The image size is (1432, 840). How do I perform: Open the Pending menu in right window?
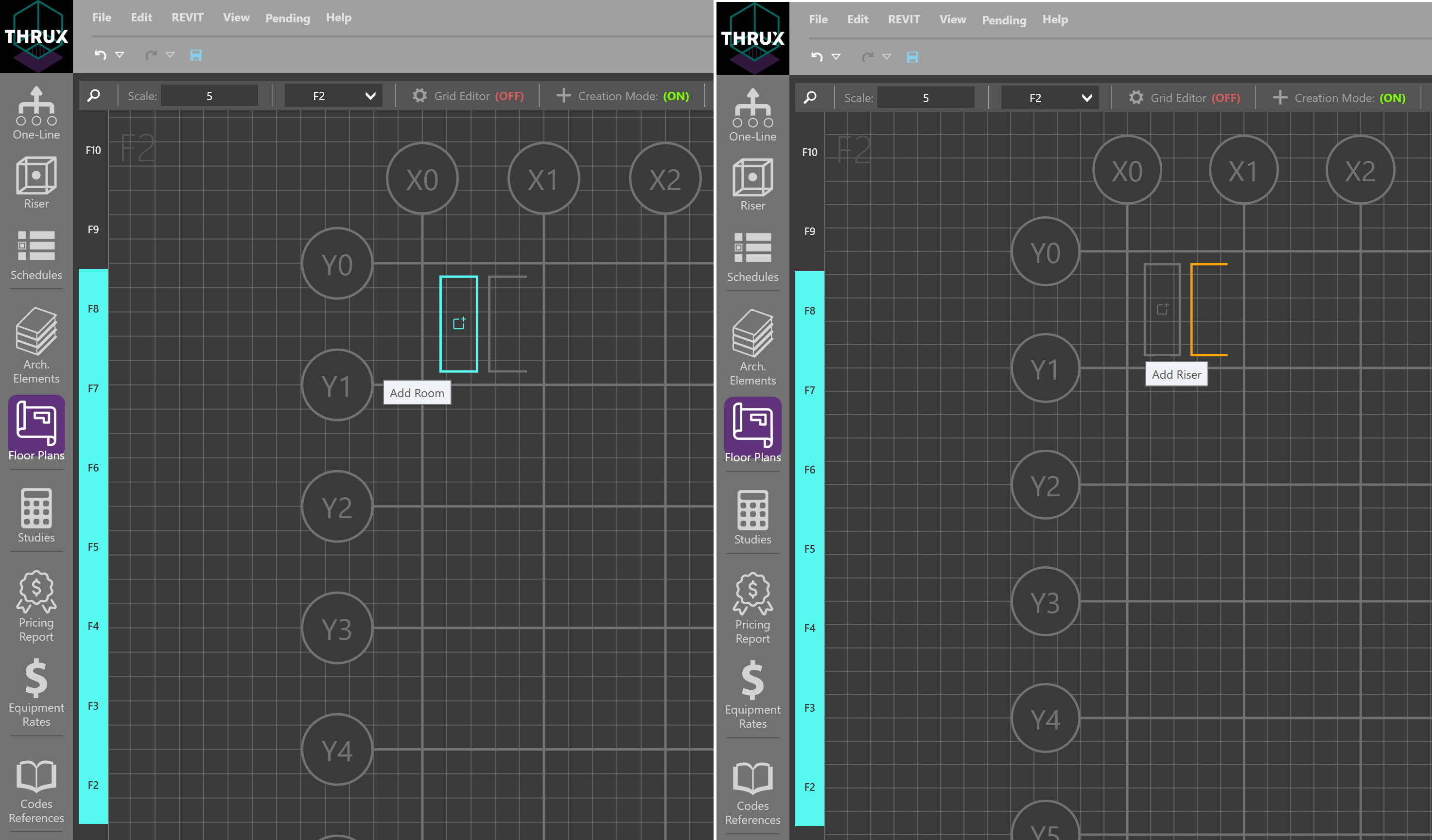click(1004, 20)
